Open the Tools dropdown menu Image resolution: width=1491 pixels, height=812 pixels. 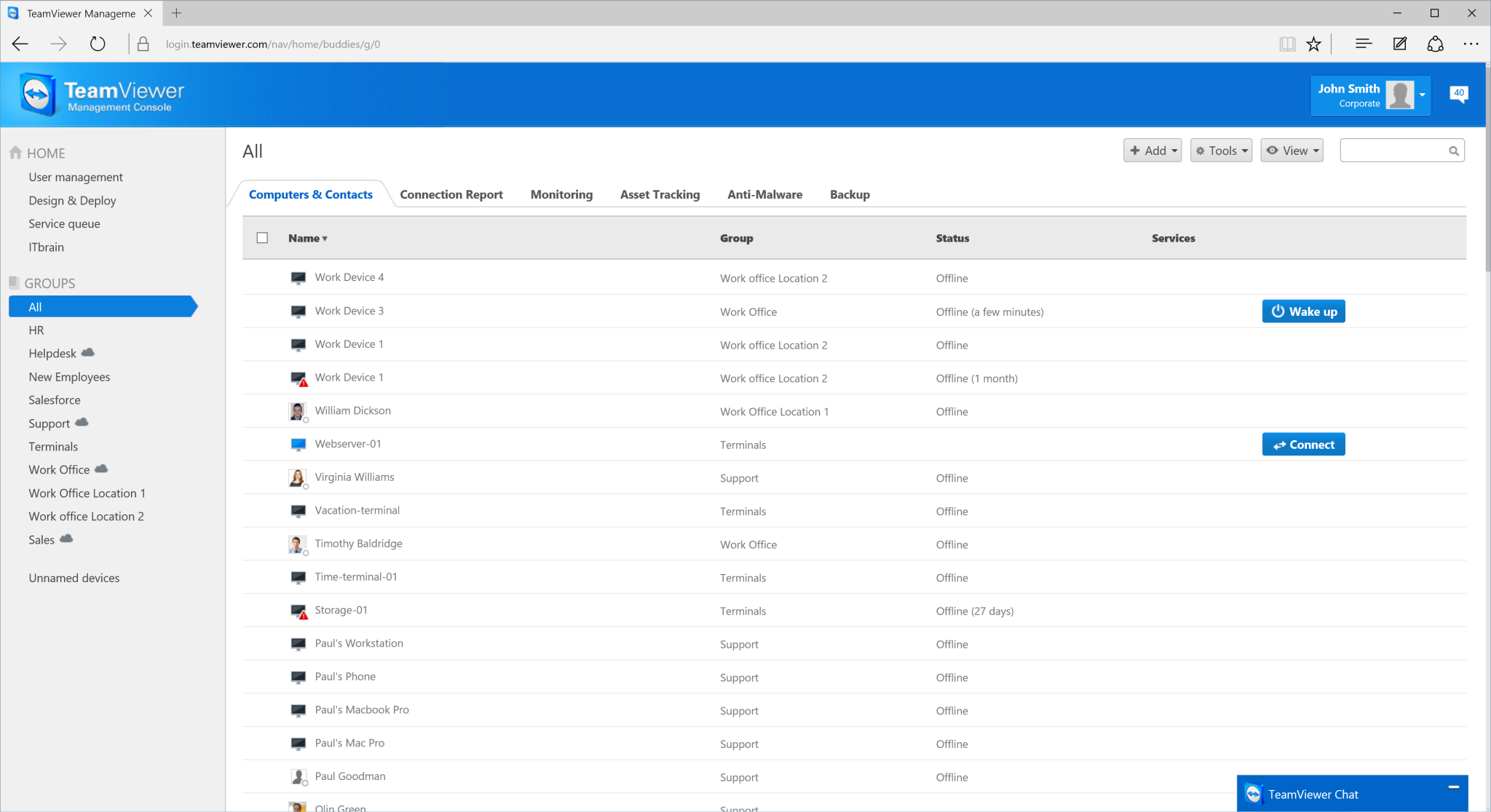coord(1221,151)
